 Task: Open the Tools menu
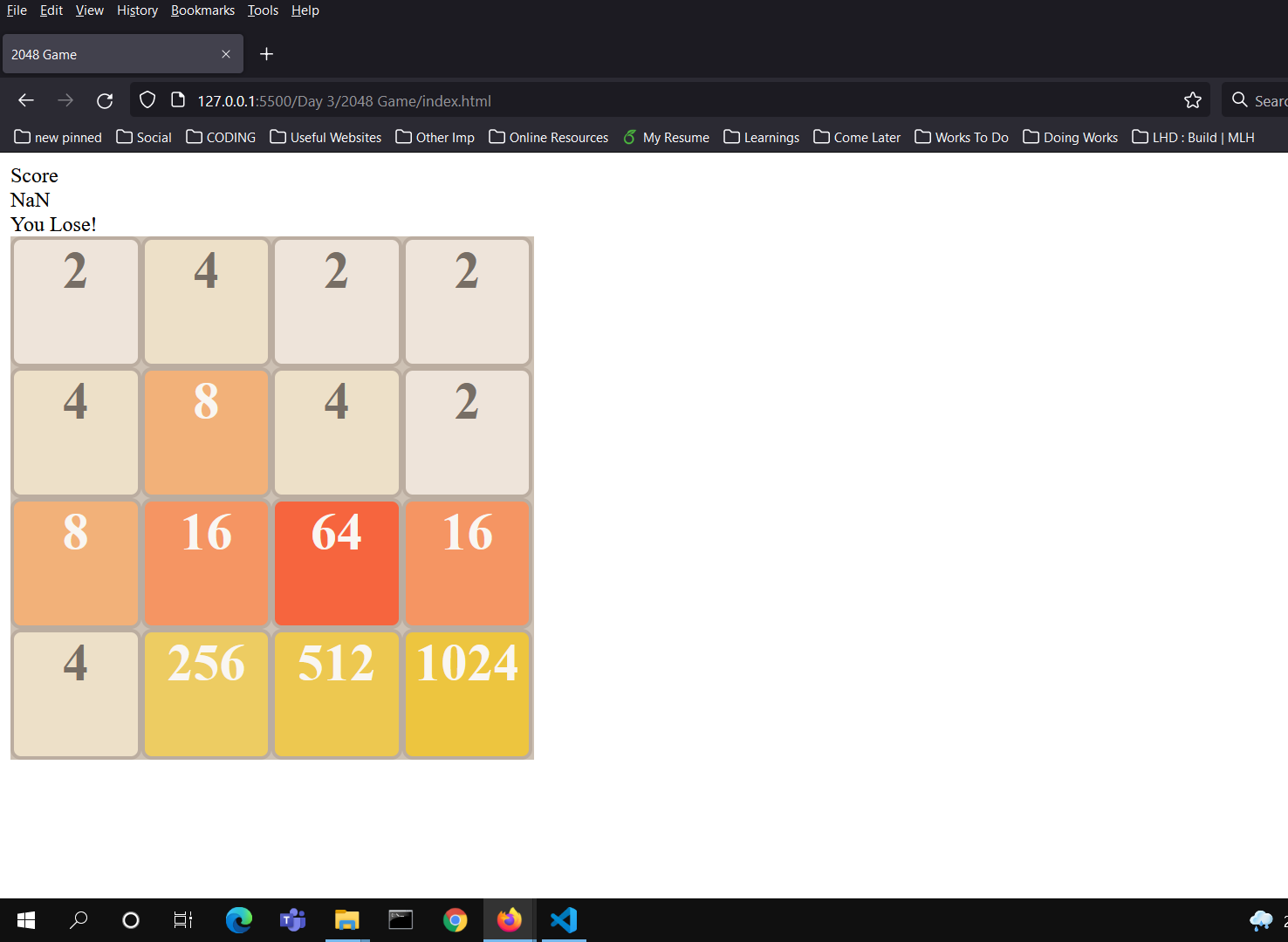point(263,10)
